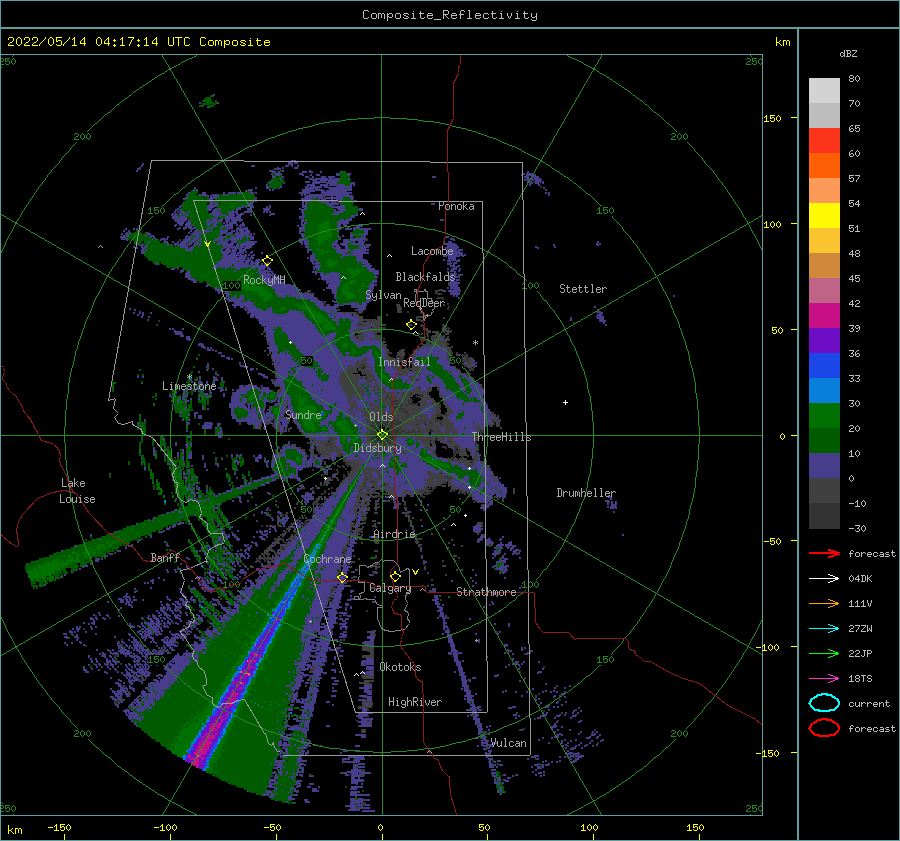This screenshot has width=900, height=841.
Task: Click the red 65–60 dBZ legend swatch
Action: (x=824, y=140)
